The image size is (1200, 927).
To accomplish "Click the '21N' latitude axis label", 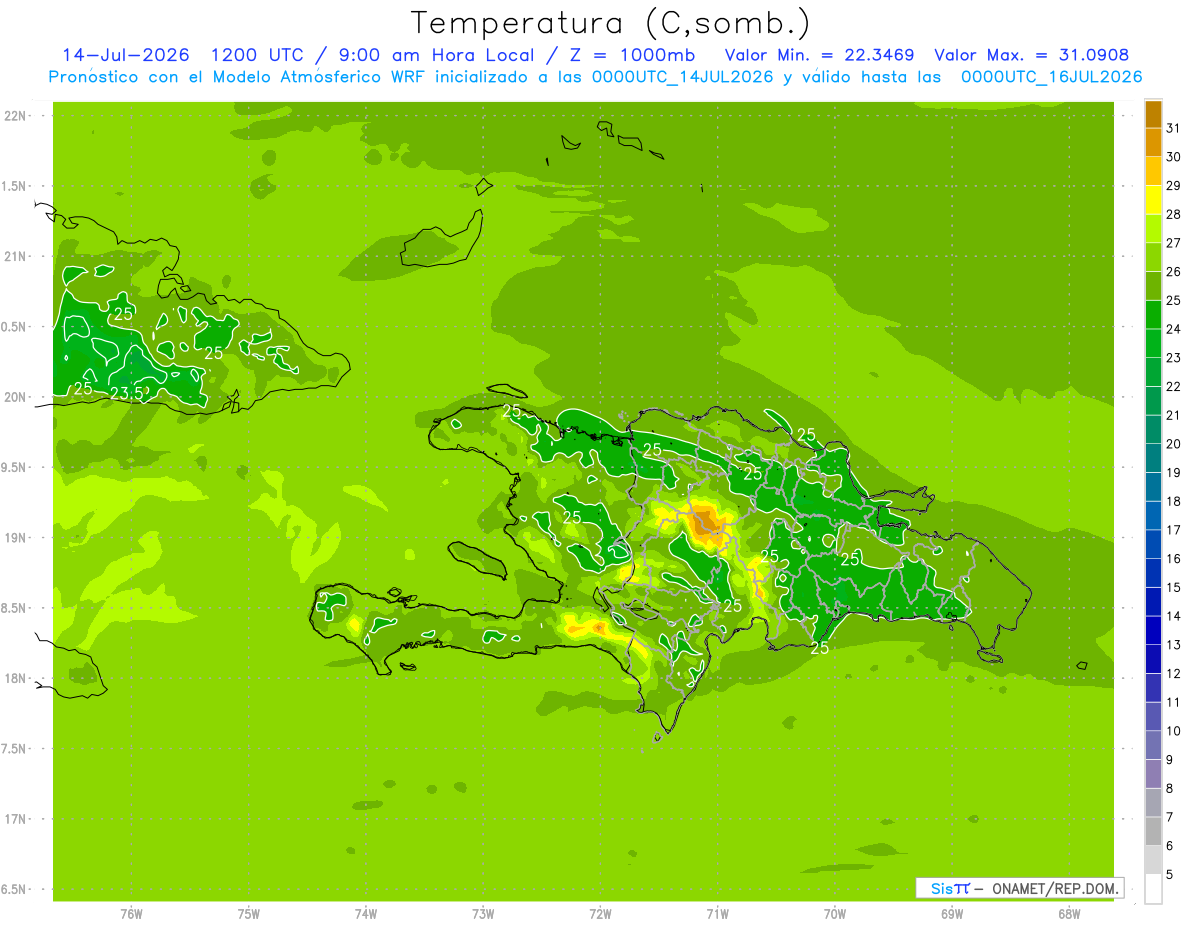I will pyautogui.click(x=16, y=256).
